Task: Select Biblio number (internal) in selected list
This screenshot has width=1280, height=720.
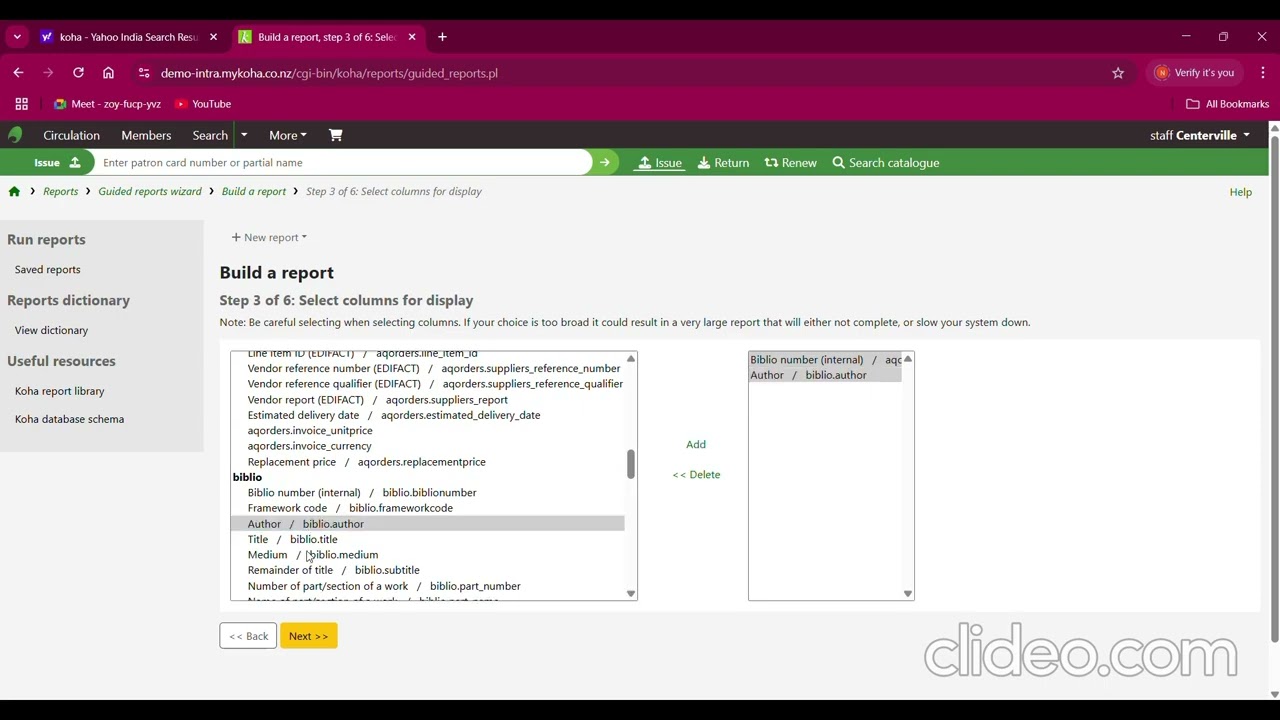Action: coord(825,360)
